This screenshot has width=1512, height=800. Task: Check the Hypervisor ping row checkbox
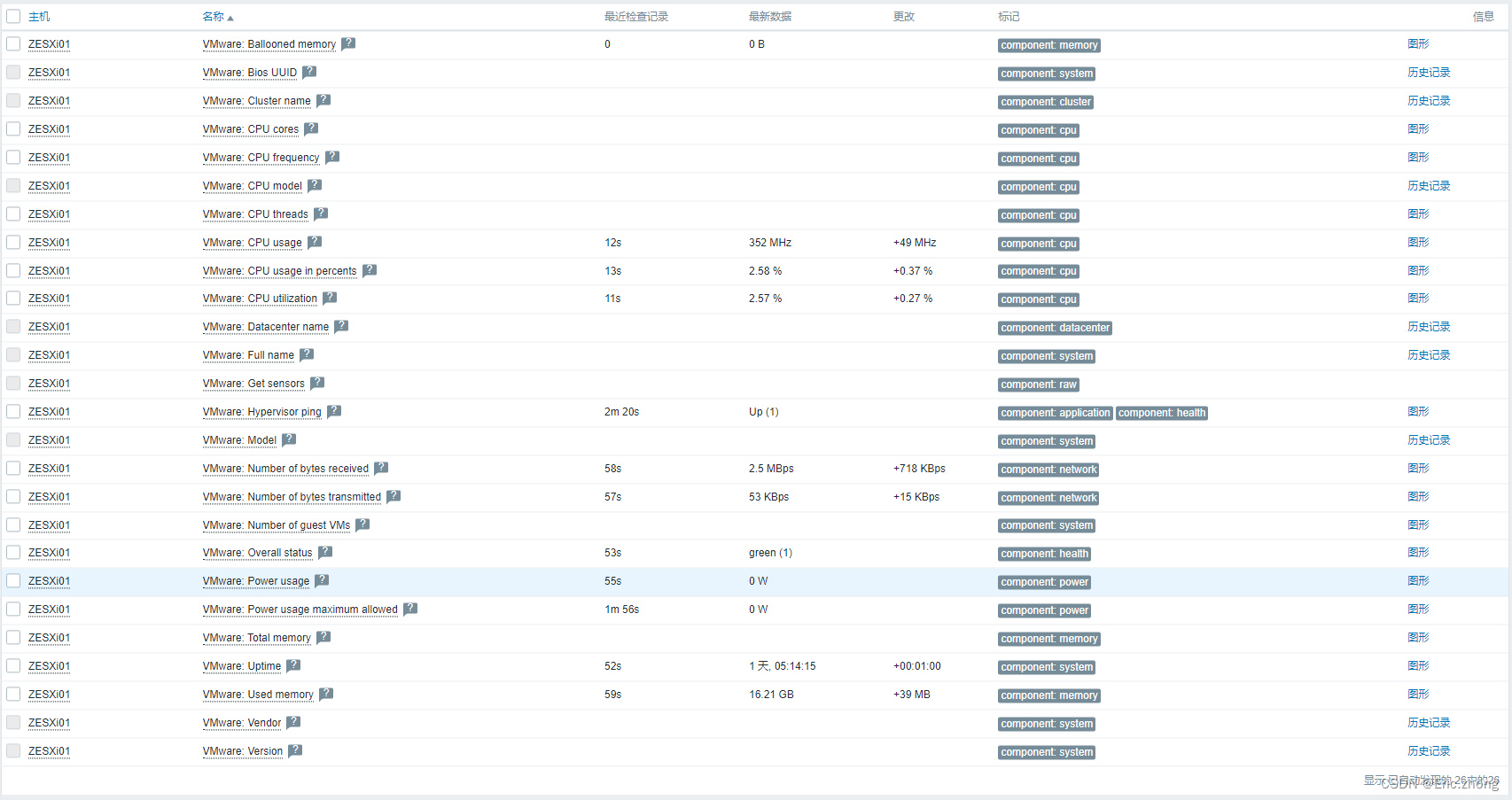[13, 411]
